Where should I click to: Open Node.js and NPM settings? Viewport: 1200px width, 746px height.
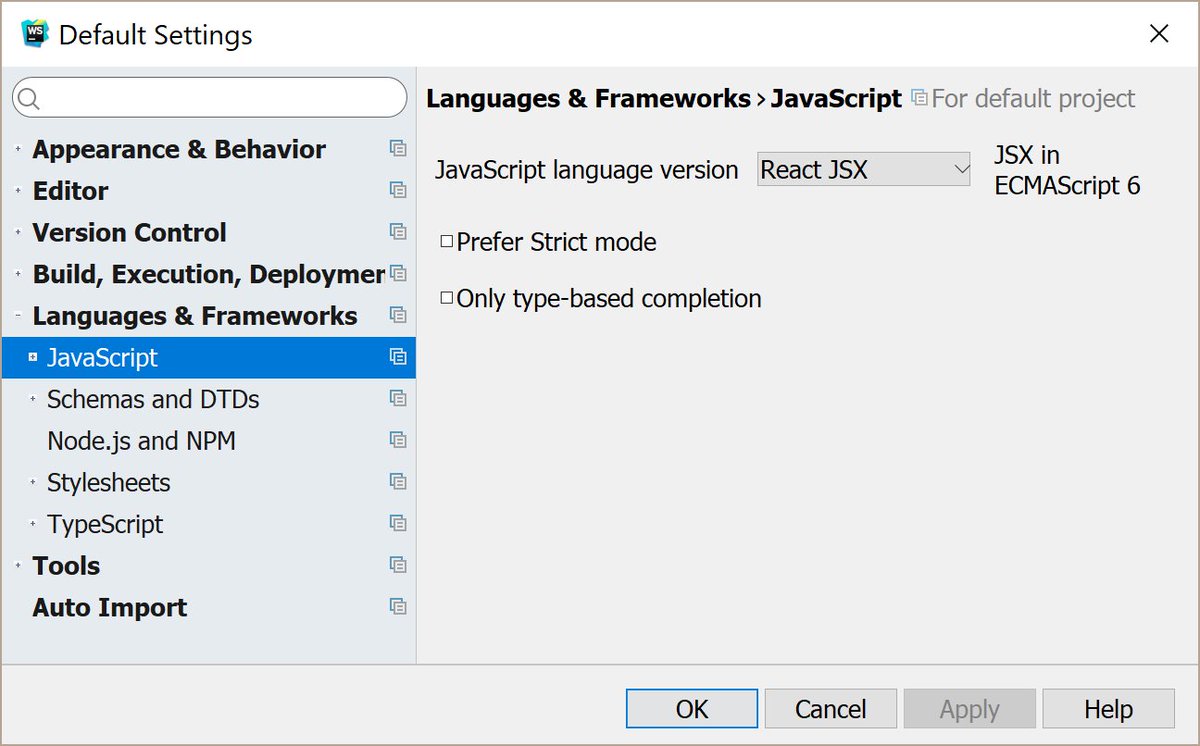click(x=141, y=441)
